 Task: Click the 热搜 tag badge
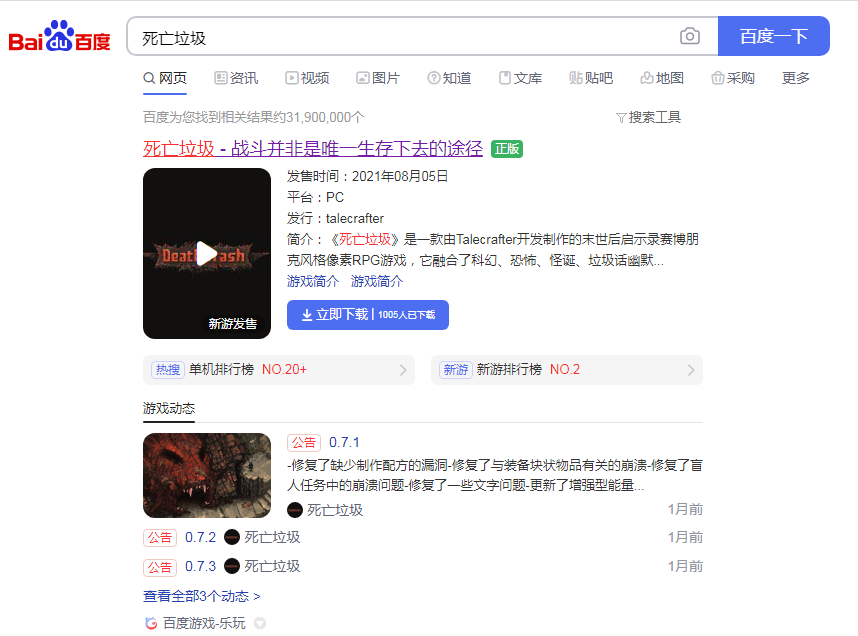pyautogui.click(x=168, y=370)
